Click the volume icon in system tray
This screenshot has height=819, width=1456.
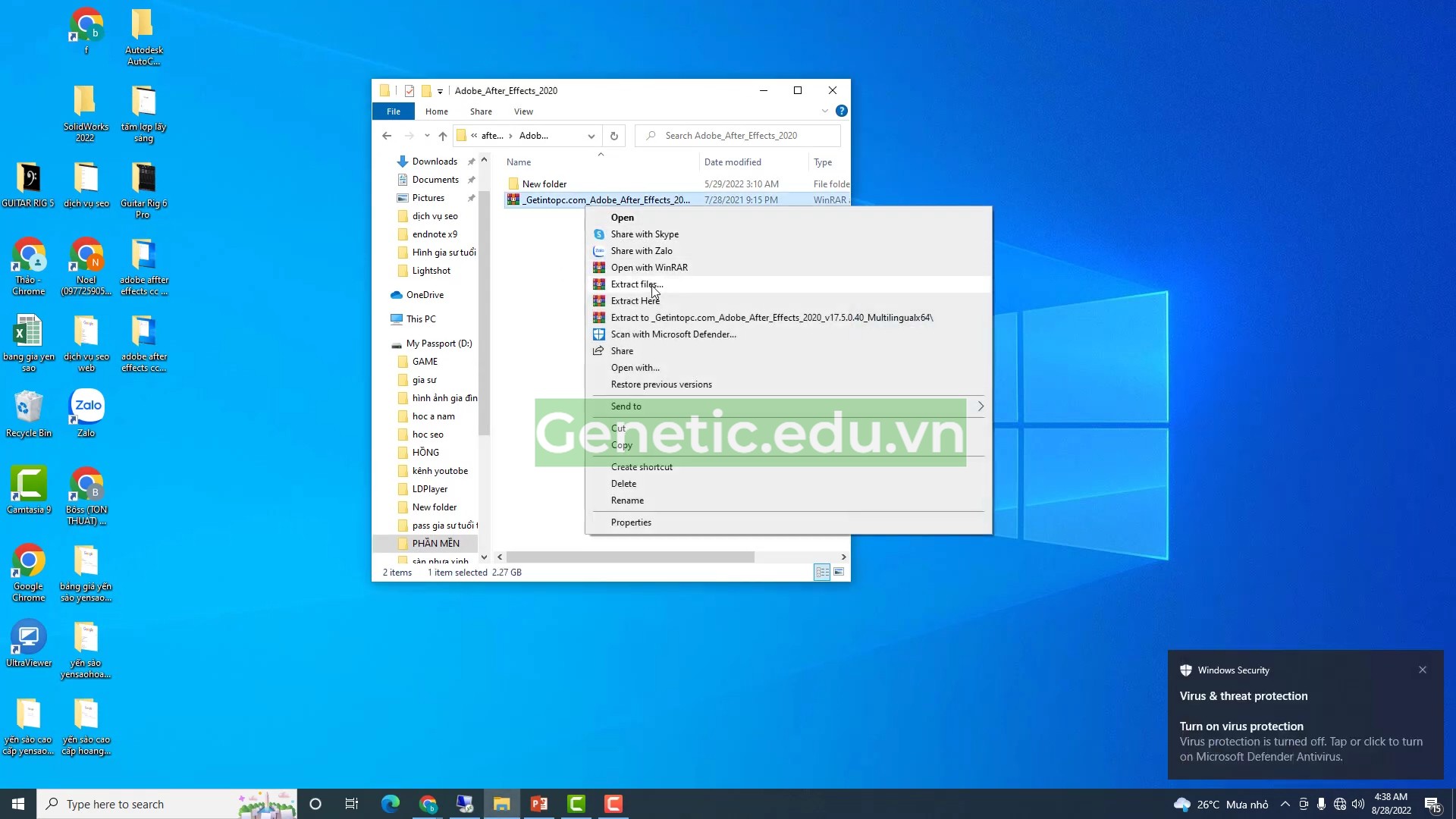pos(1358,804)
